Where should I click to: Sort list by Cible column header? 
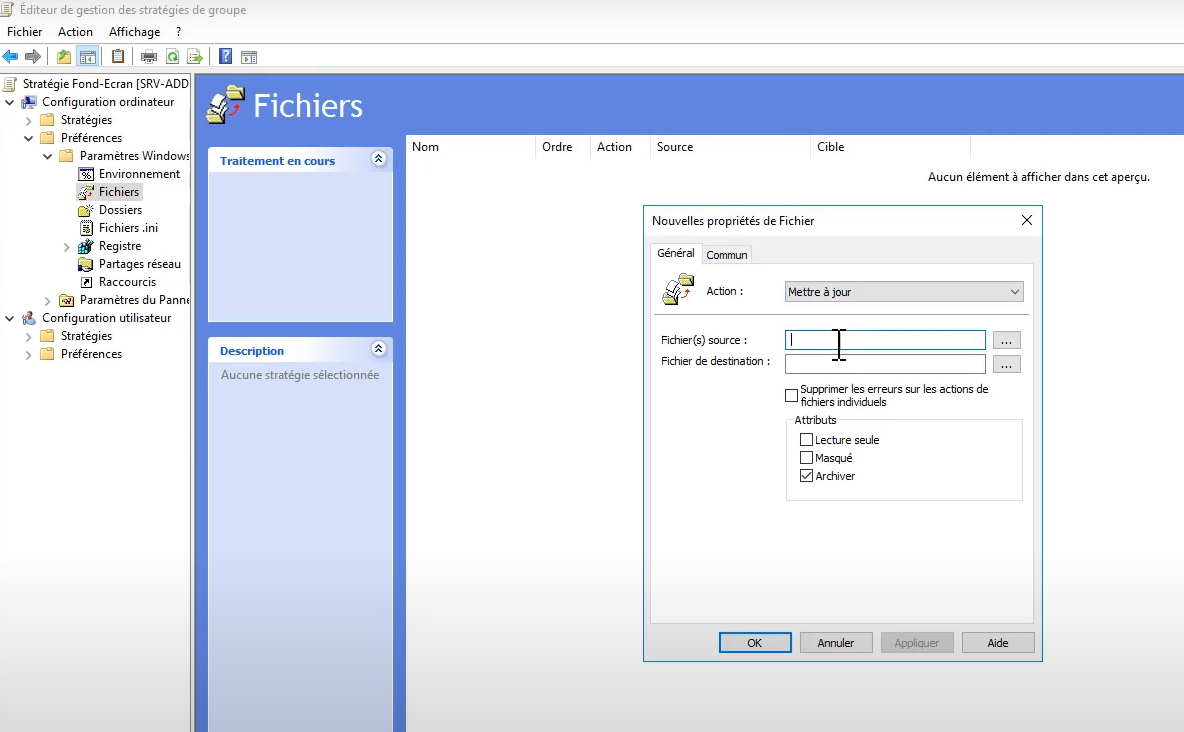tap(890, 147)
